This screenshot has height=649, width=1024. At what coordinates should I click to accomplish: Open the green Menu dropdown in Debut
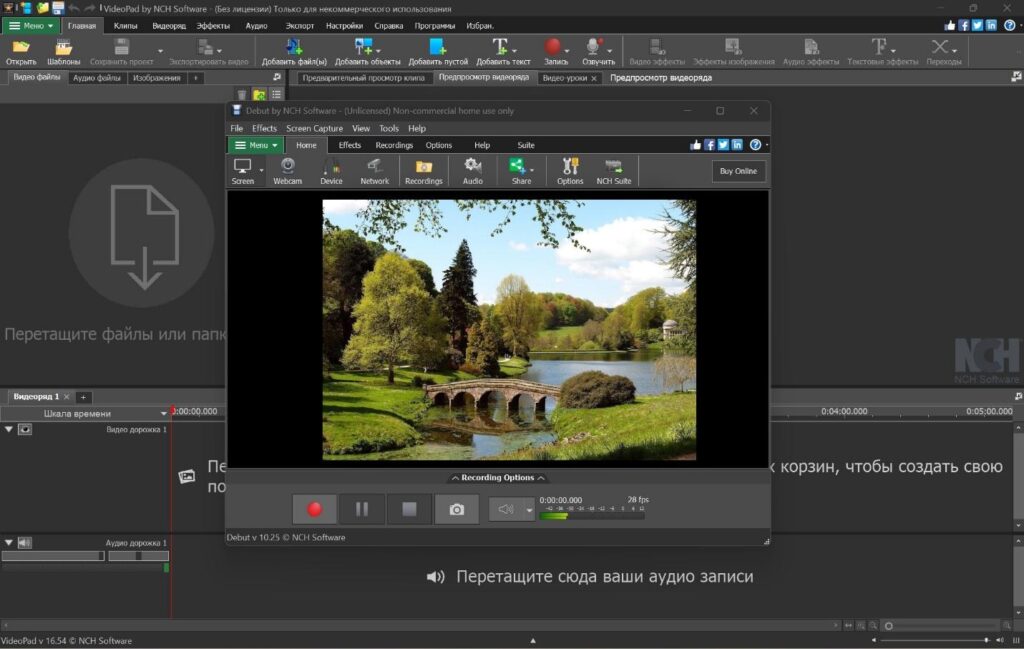tap(257, 145)
